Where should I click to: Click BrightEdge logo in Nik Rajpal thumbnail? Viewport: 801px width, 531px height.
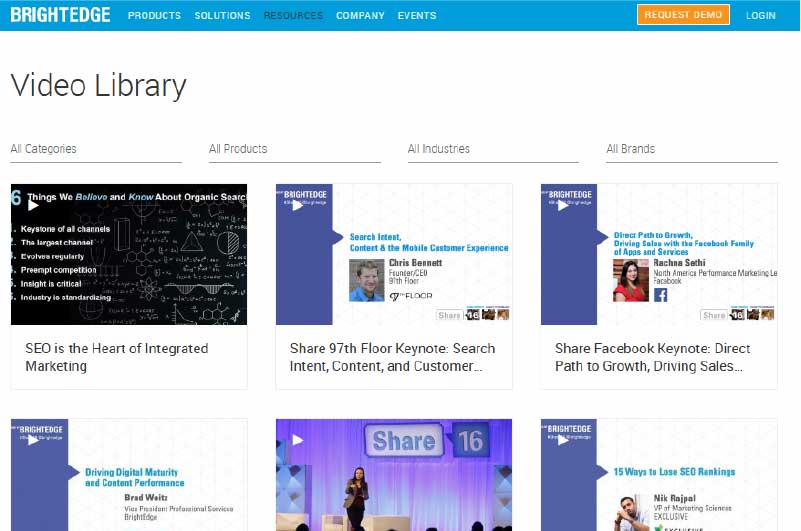[x=569, y=431]
